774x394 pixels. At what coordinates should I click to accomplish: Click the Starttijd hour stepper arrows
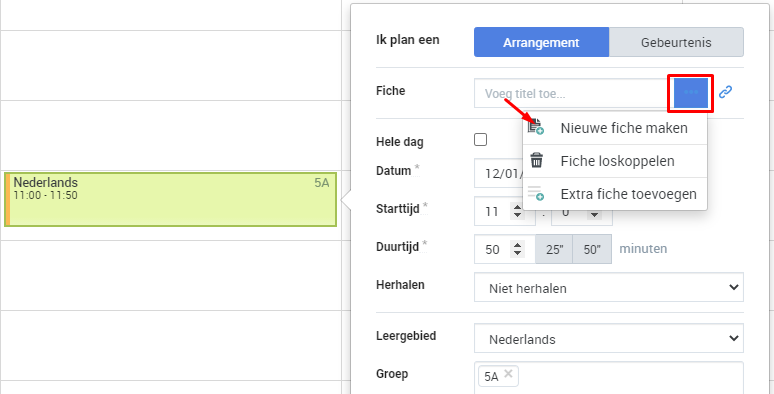click(x=517, y=211)
